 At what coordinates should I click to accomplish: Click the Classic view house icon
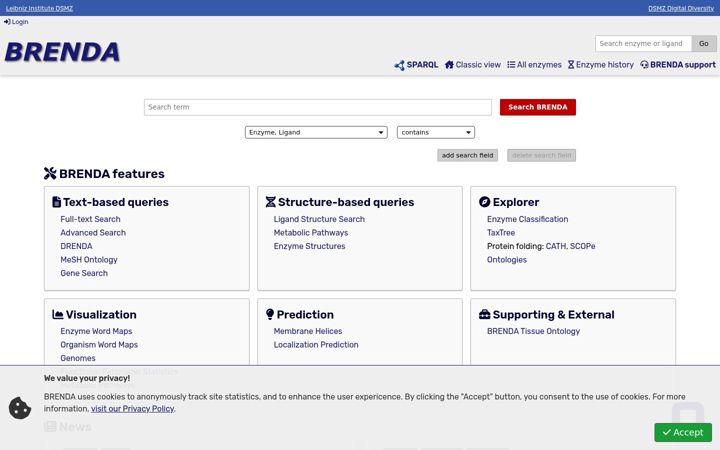tap(449, 65)
